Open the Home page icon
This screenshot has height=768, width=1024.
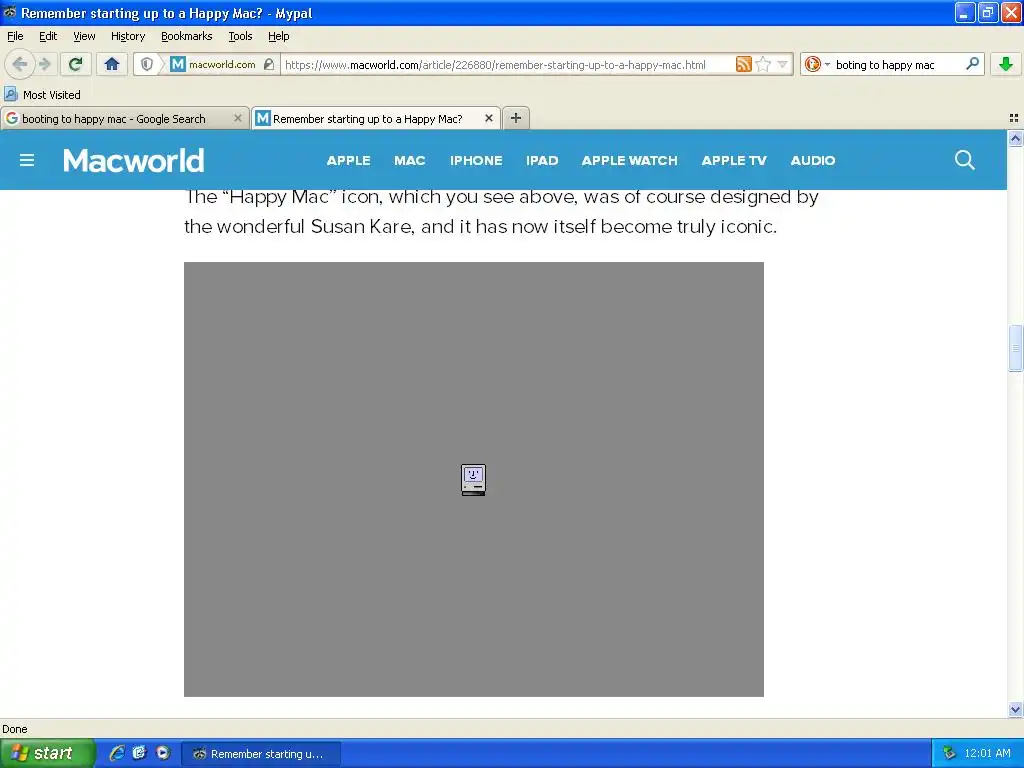pyautogui.click(x=112, y=64)
